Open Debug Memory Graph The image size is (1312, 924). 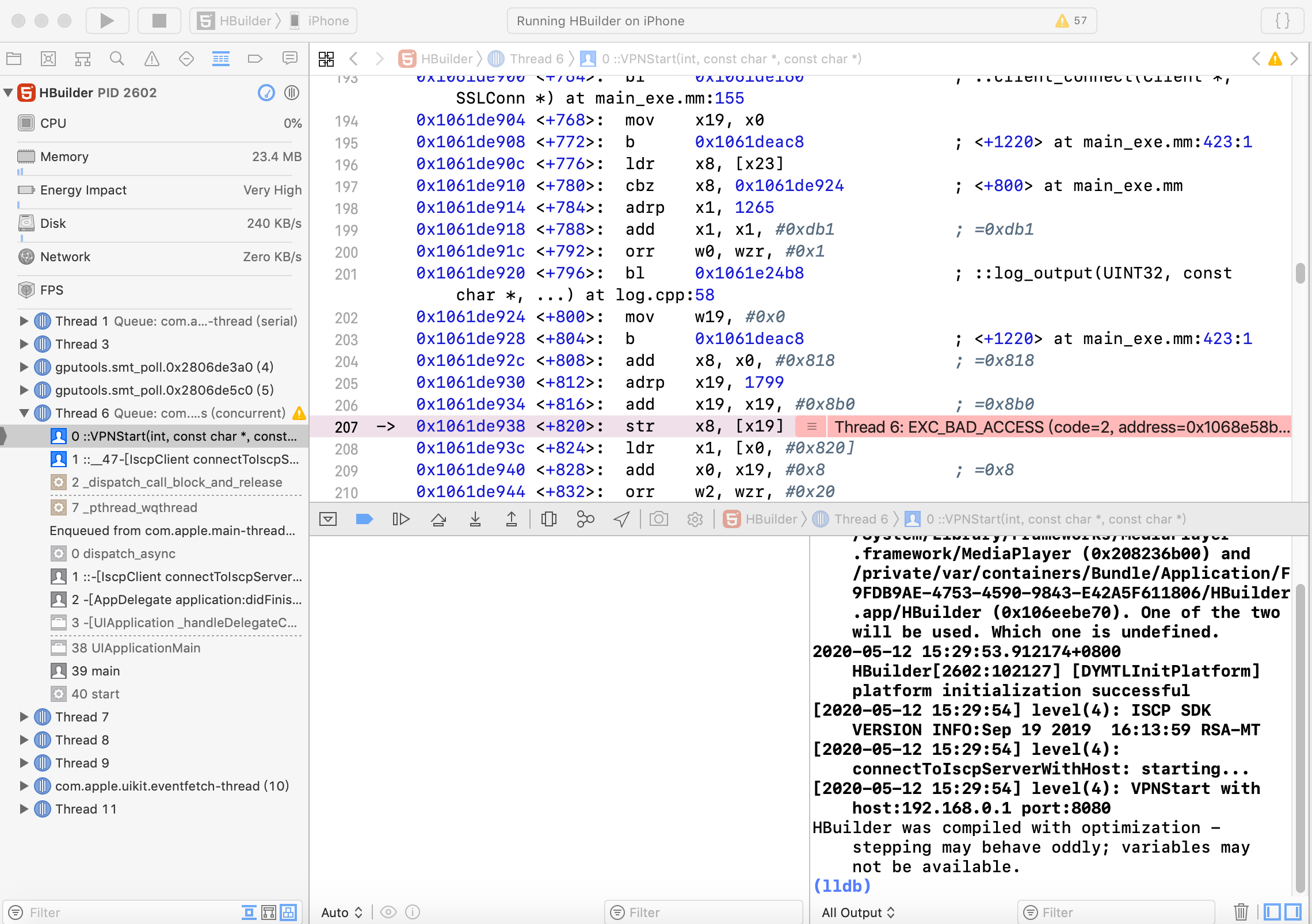585,519
